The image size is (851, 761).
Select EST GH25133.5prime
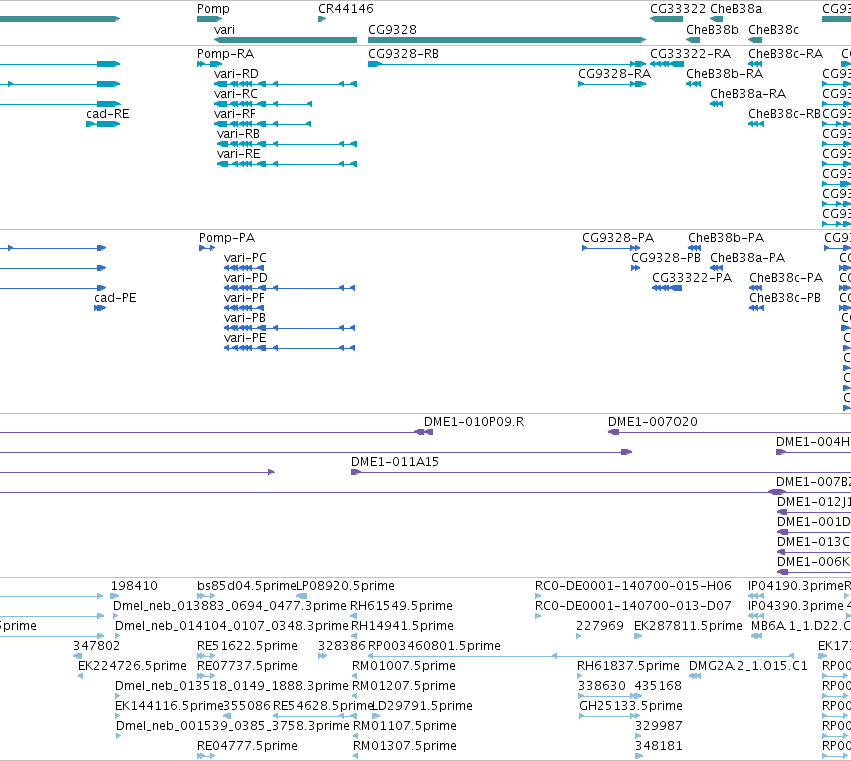[x=631, y=706]
